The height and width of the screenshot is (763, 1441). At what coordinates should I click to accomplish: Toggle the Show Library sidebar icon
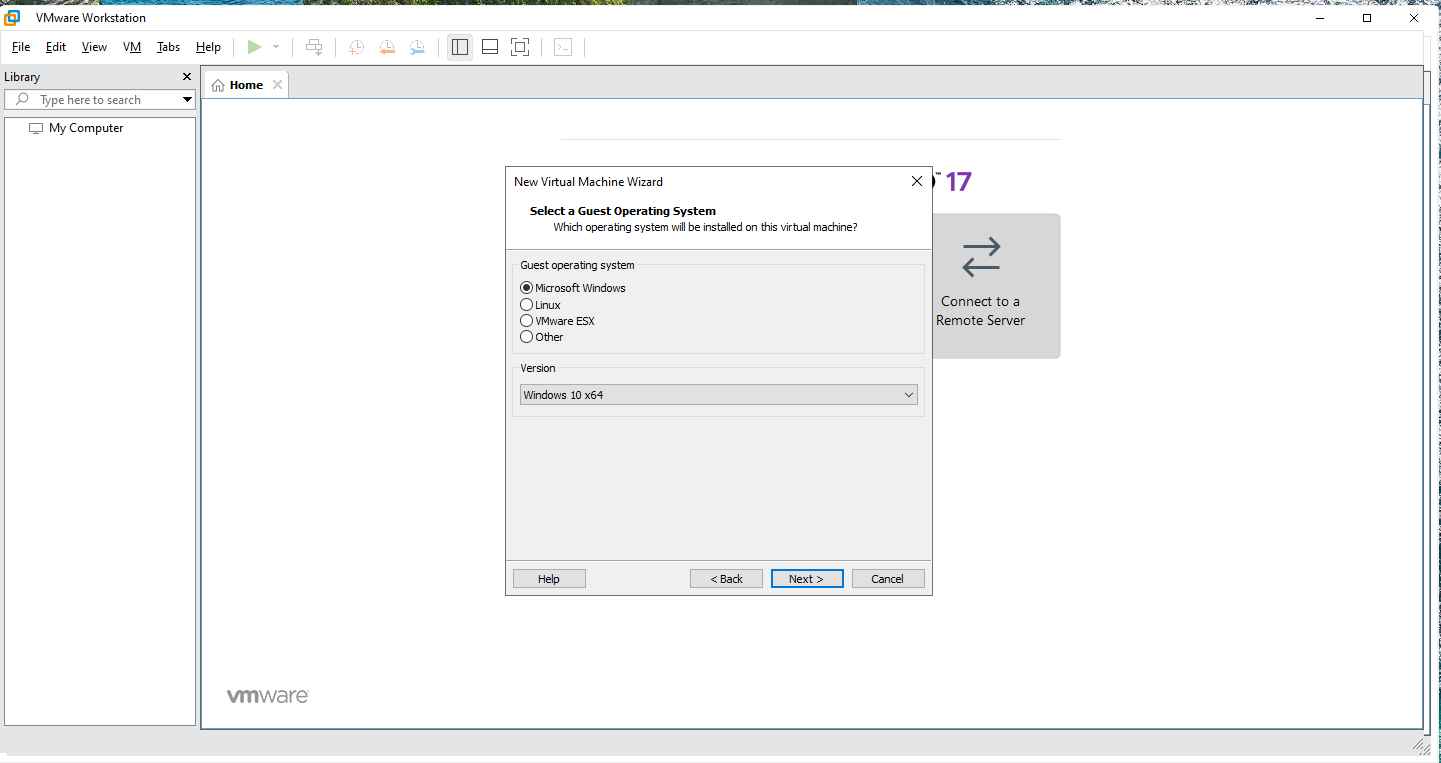click(460, 47)
